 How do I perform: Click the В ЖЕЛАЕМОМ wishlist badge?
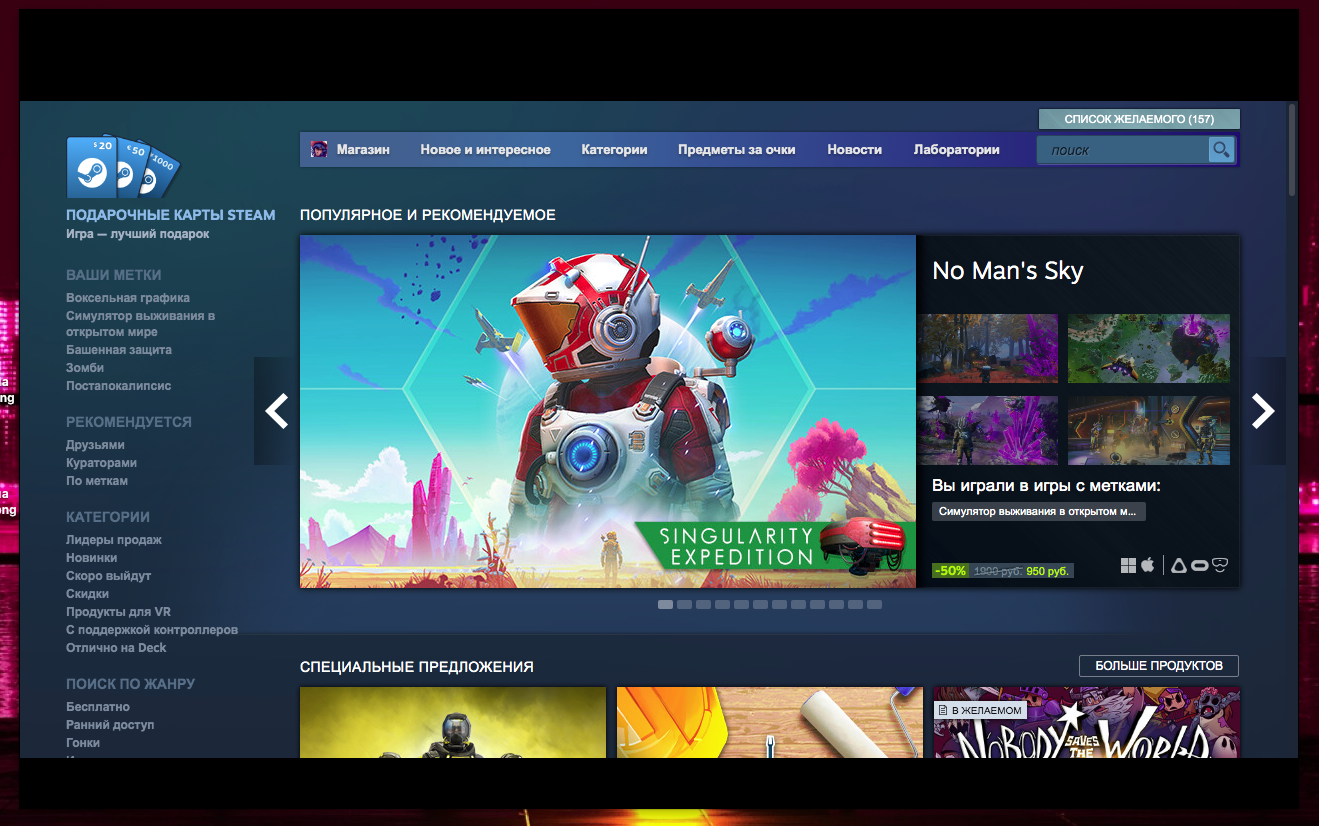[x=980, y=710]
